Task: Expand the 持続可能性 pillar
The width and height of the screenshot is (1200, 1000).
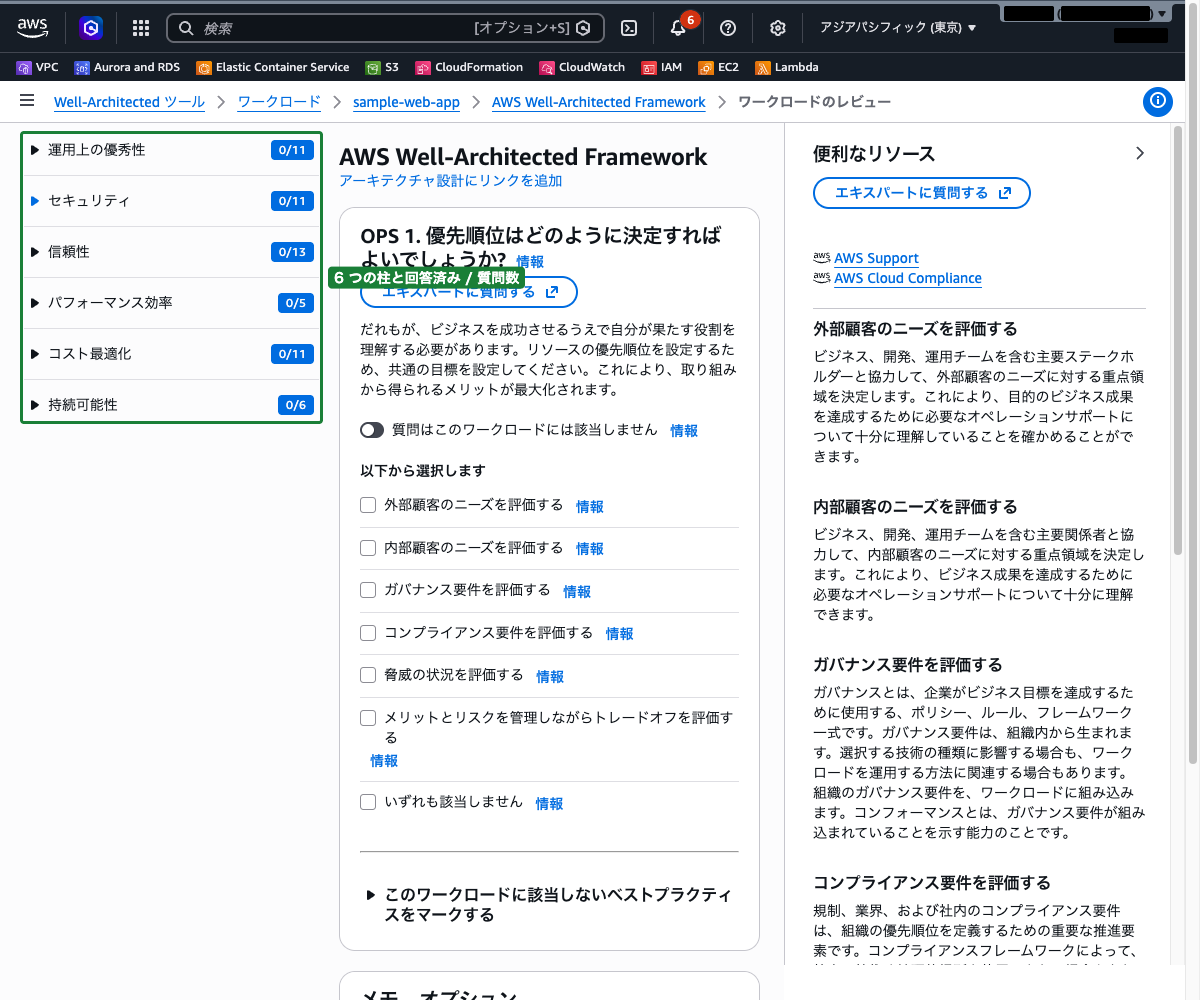Action: coord(35,405)
